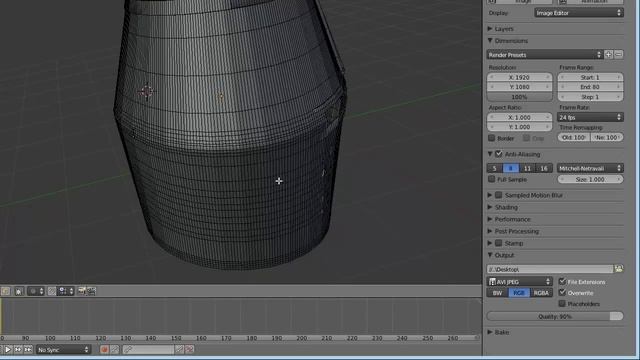This screenshot has width=640, height=360.
Task: Click the Quality 90% slider
Action: coord(555,316)
